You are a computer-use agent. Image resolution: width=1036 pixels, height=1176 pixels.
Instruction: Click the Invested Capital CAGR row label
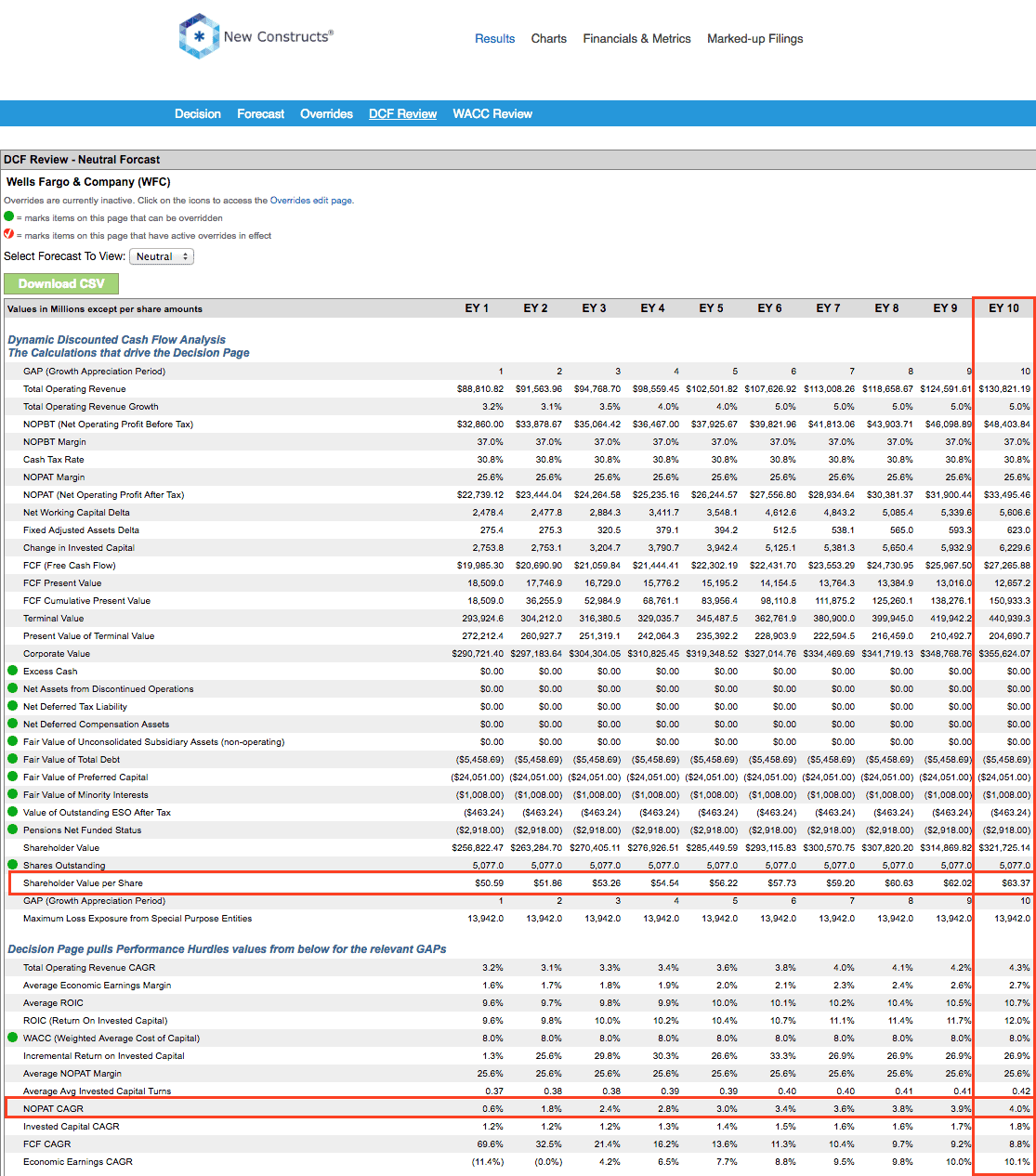tap(71, 1126)
